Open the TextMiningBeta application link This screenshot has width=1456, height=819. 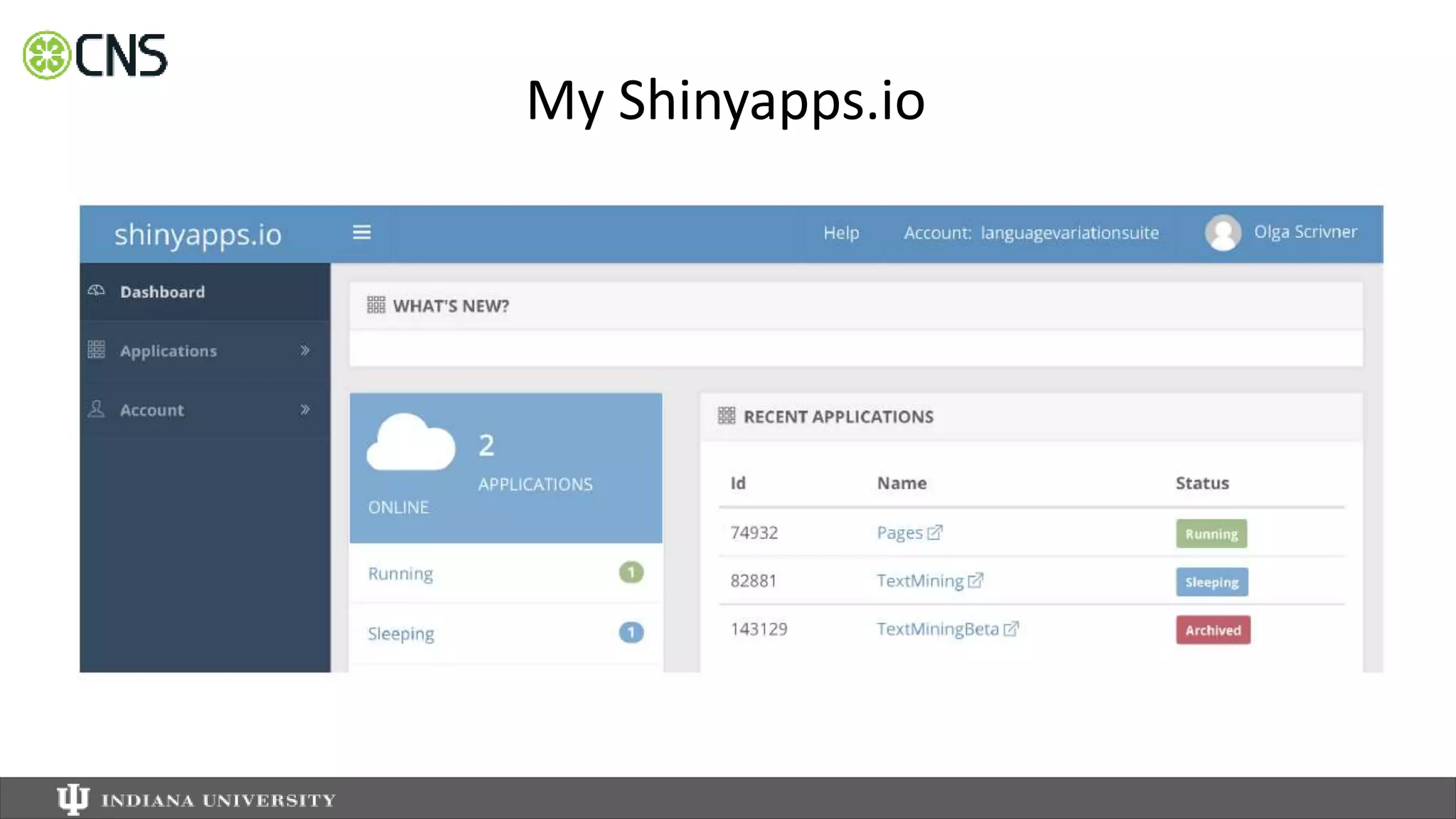coord(938,629)
